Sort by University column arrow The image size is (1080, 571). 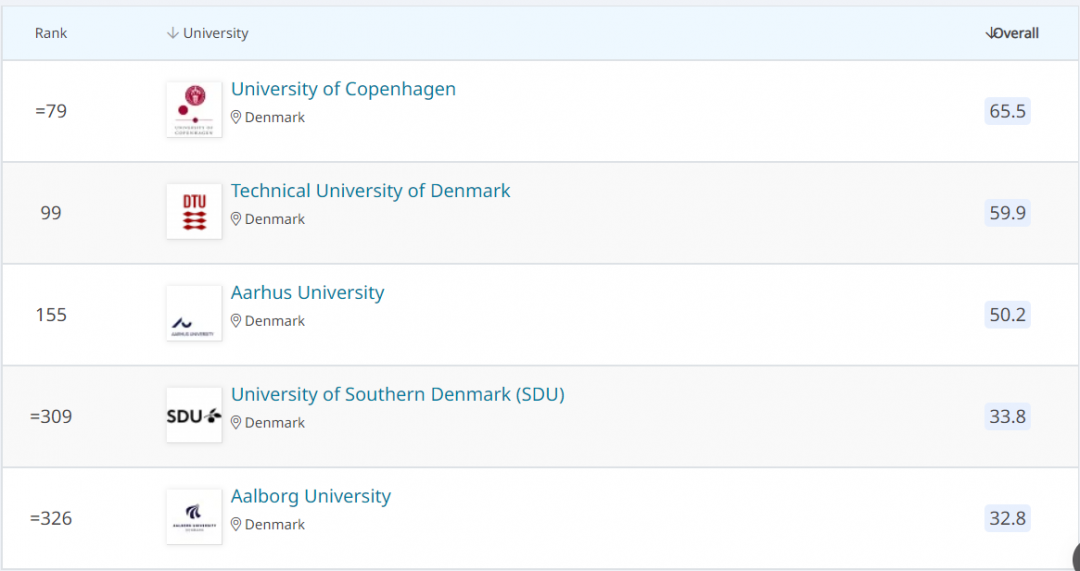coord(173,33)
